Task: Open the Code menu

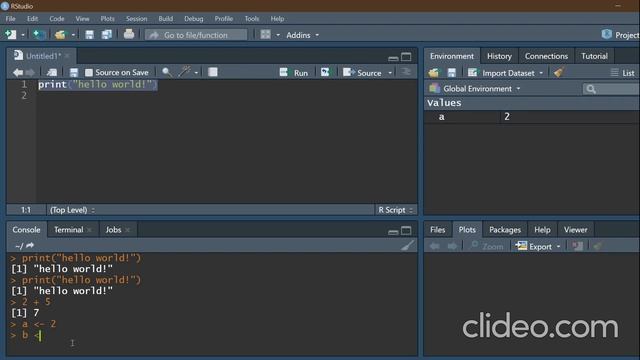Action: coord(57,19)
